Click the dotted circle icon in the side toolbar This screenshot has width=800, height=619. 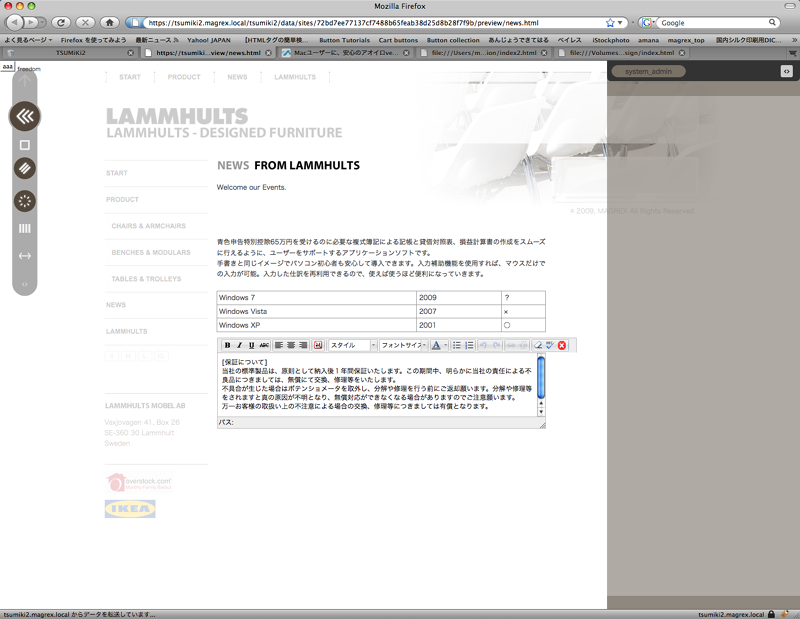click(x=24, y=201)
